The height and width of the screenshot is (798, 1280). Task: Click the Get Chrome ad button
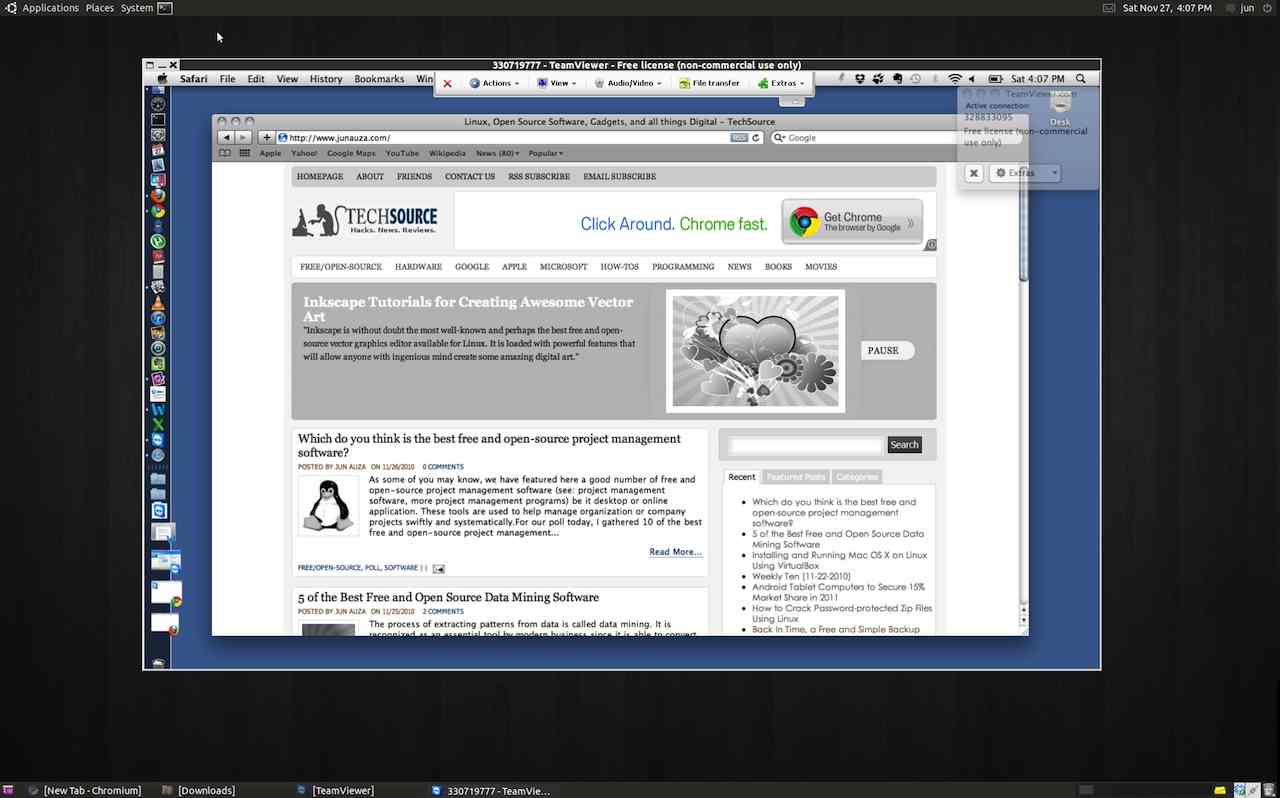click(852, 222)
